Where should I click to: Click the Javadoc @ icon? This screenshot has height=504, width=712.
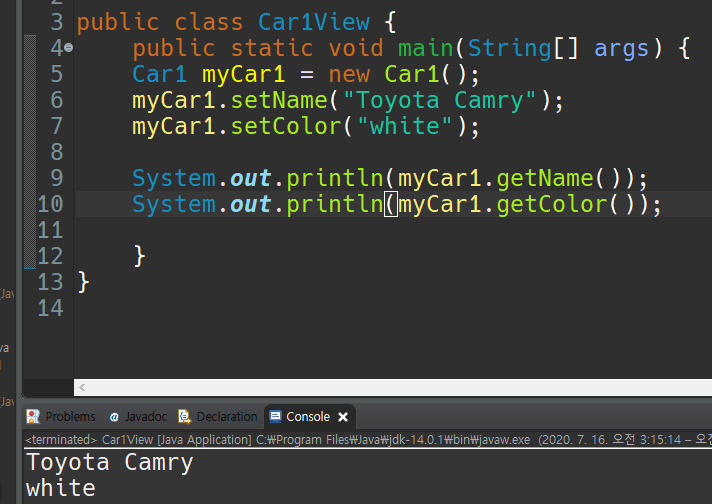pos(114,417)
